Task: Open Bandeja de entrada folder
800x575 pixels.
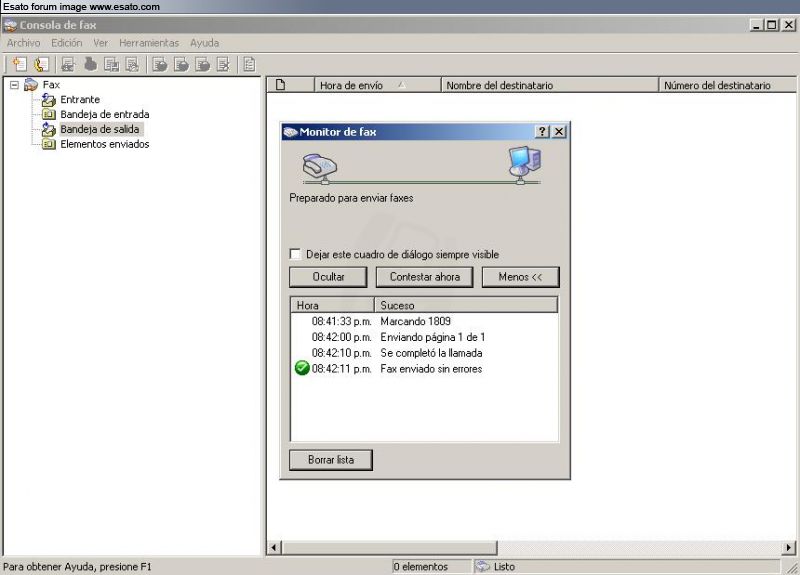Action: click(104, 114)
